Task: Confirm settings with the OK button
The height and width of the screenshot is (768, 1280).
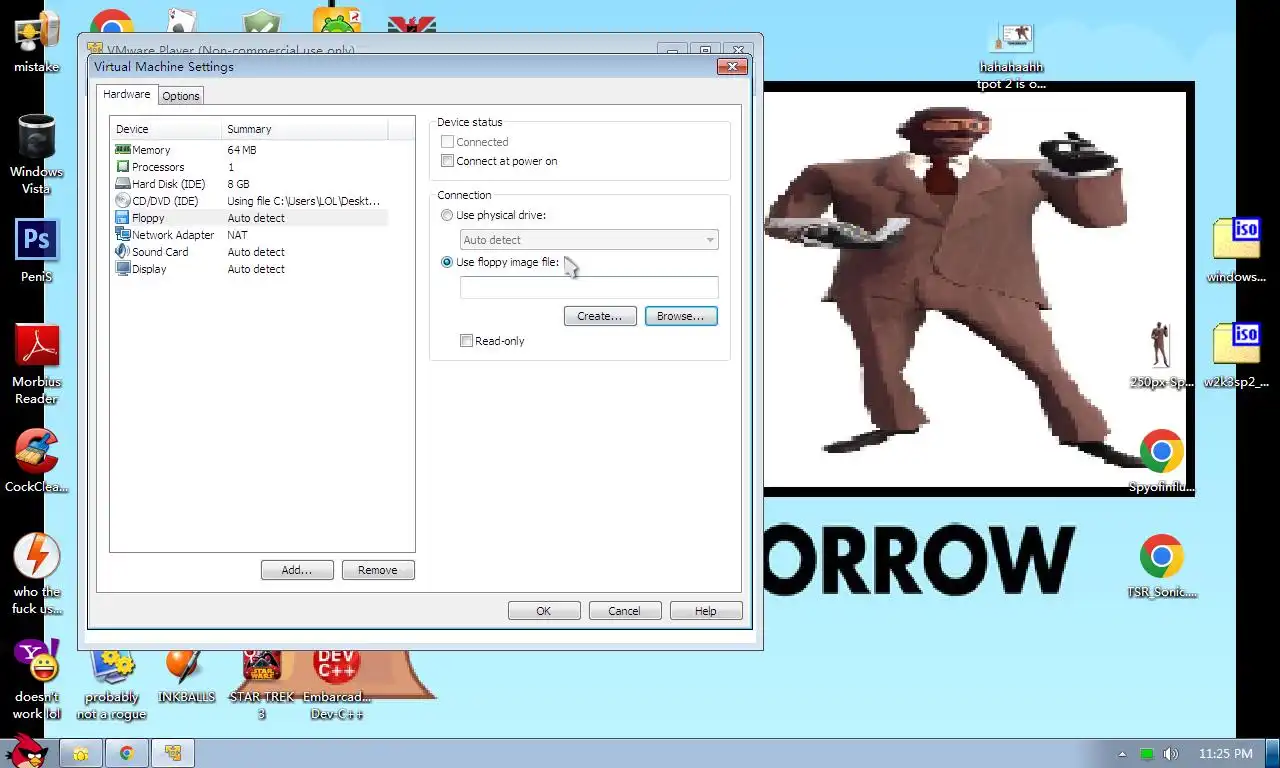Action: 544,611
